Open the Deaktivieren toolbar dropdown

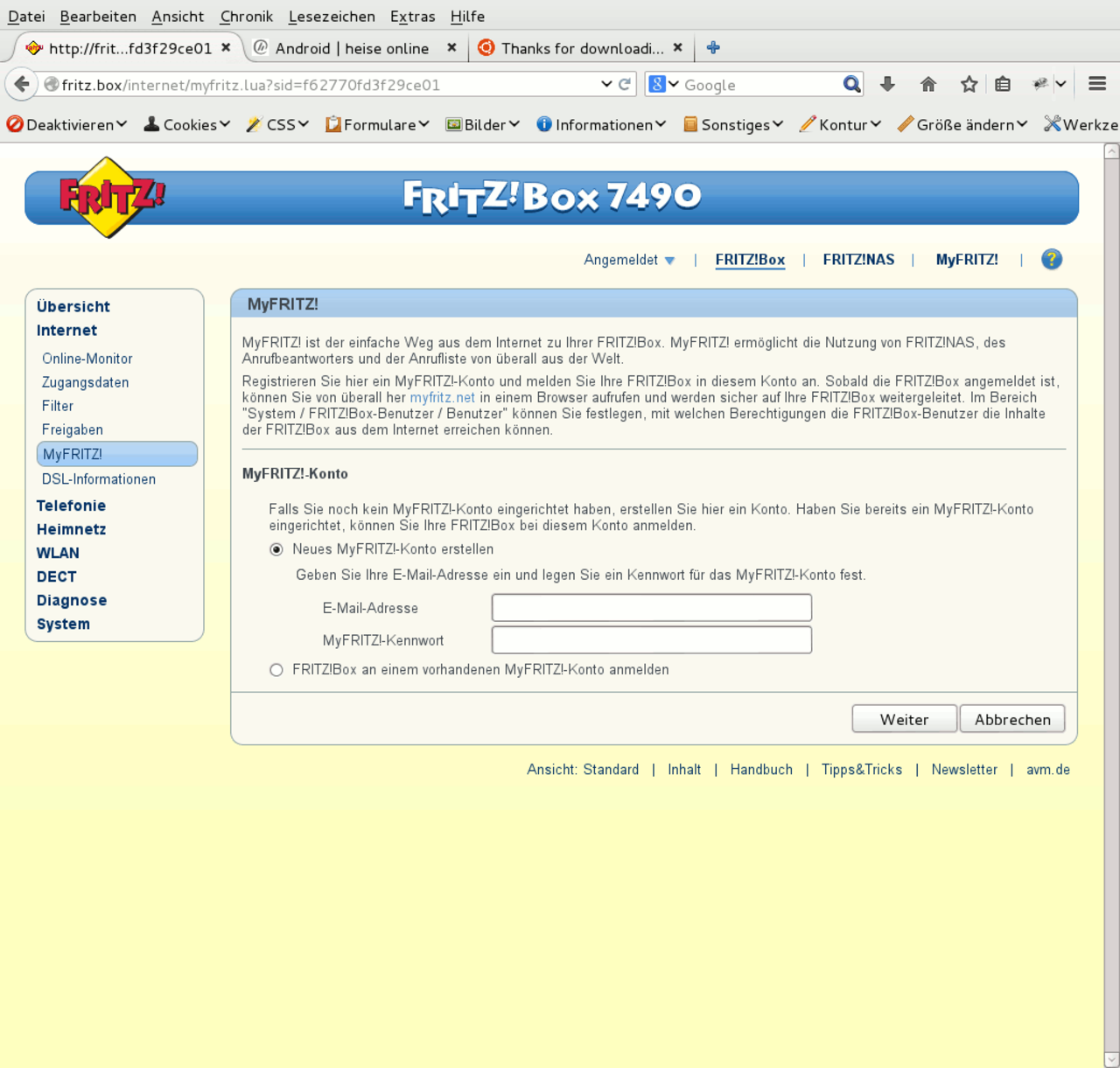tap(66, 124)
